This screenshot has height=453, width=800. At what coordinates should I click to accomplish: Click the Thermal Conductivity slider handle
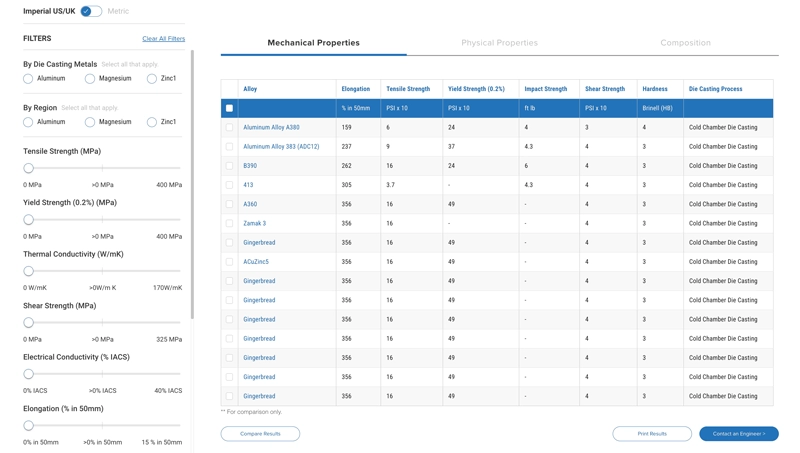tap(28, 271)
